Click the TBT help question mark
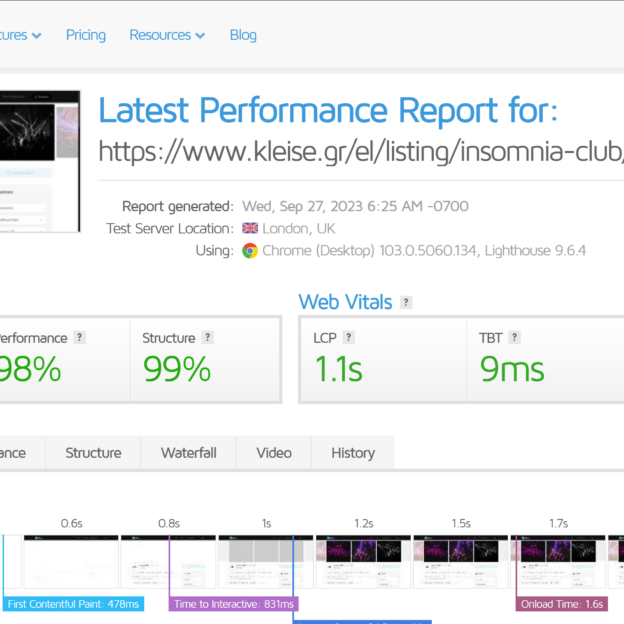 [x=514, y=337]
